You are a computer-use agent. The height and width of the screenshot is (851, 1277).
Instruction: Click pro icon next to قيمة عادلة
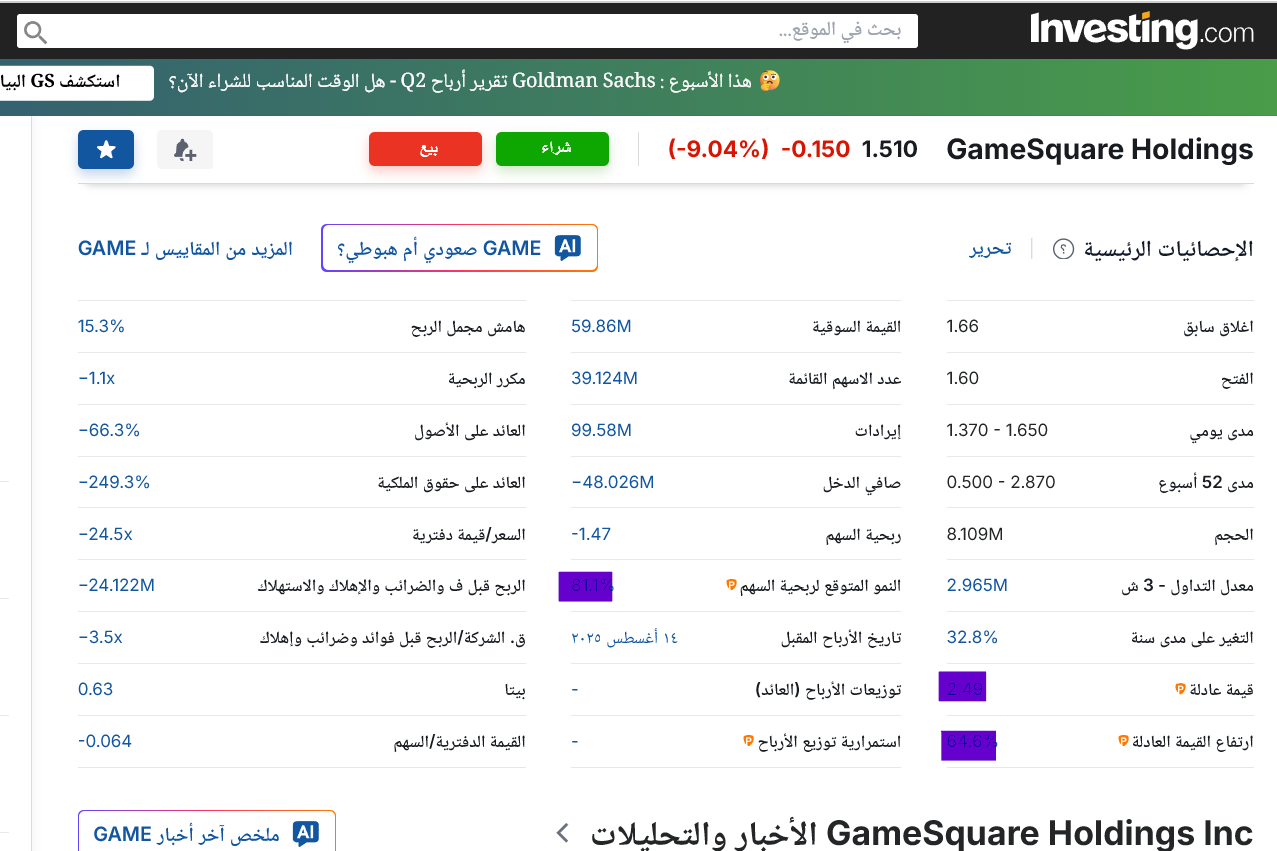click(x=1180, y=690)
